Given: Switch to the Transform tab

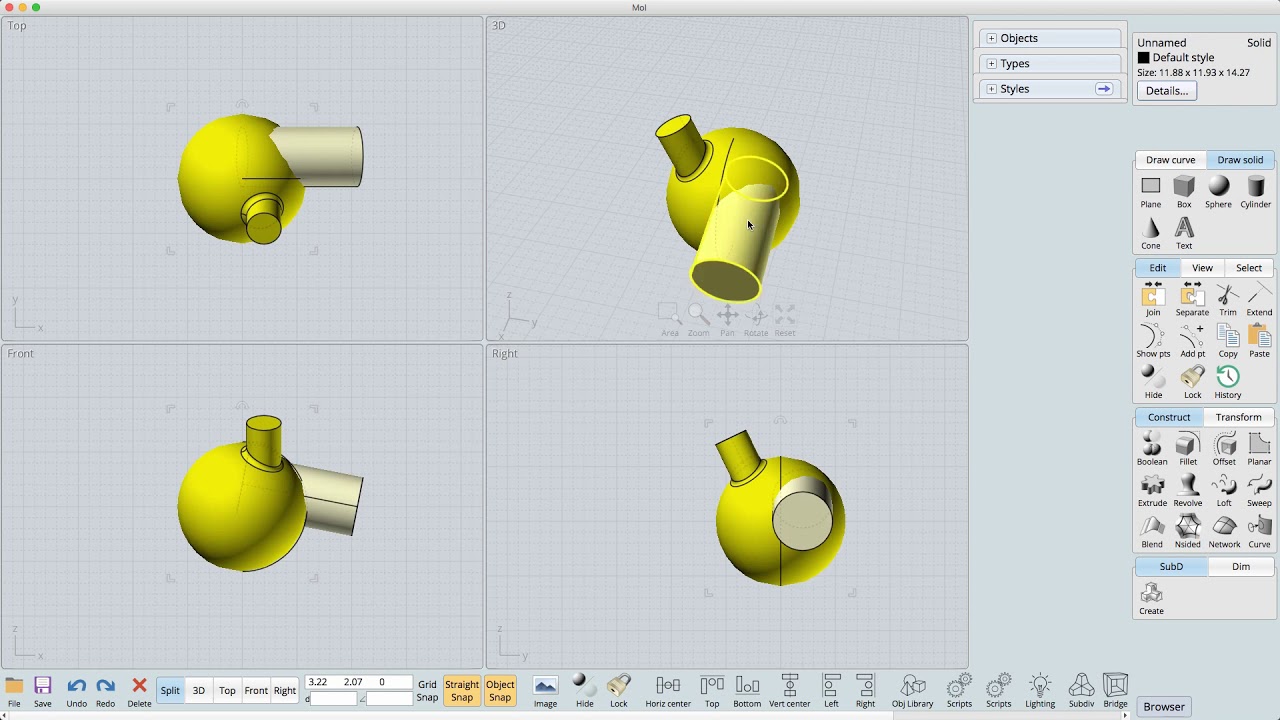Looking at the screenshot, I should pos(1238,417).
